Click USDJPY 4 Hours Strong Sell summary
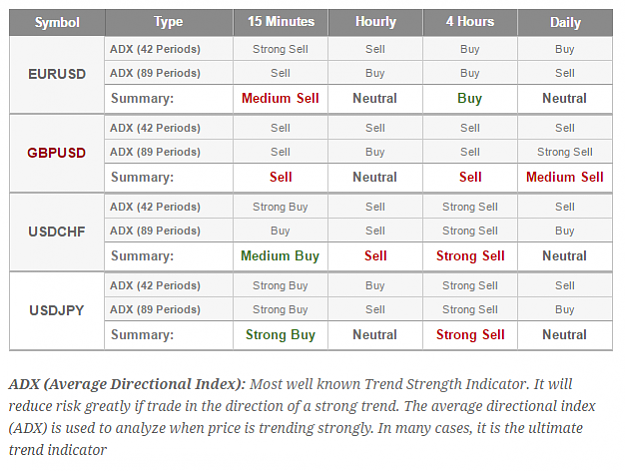Viewport: 625px width, 471px height. (470, 335)
